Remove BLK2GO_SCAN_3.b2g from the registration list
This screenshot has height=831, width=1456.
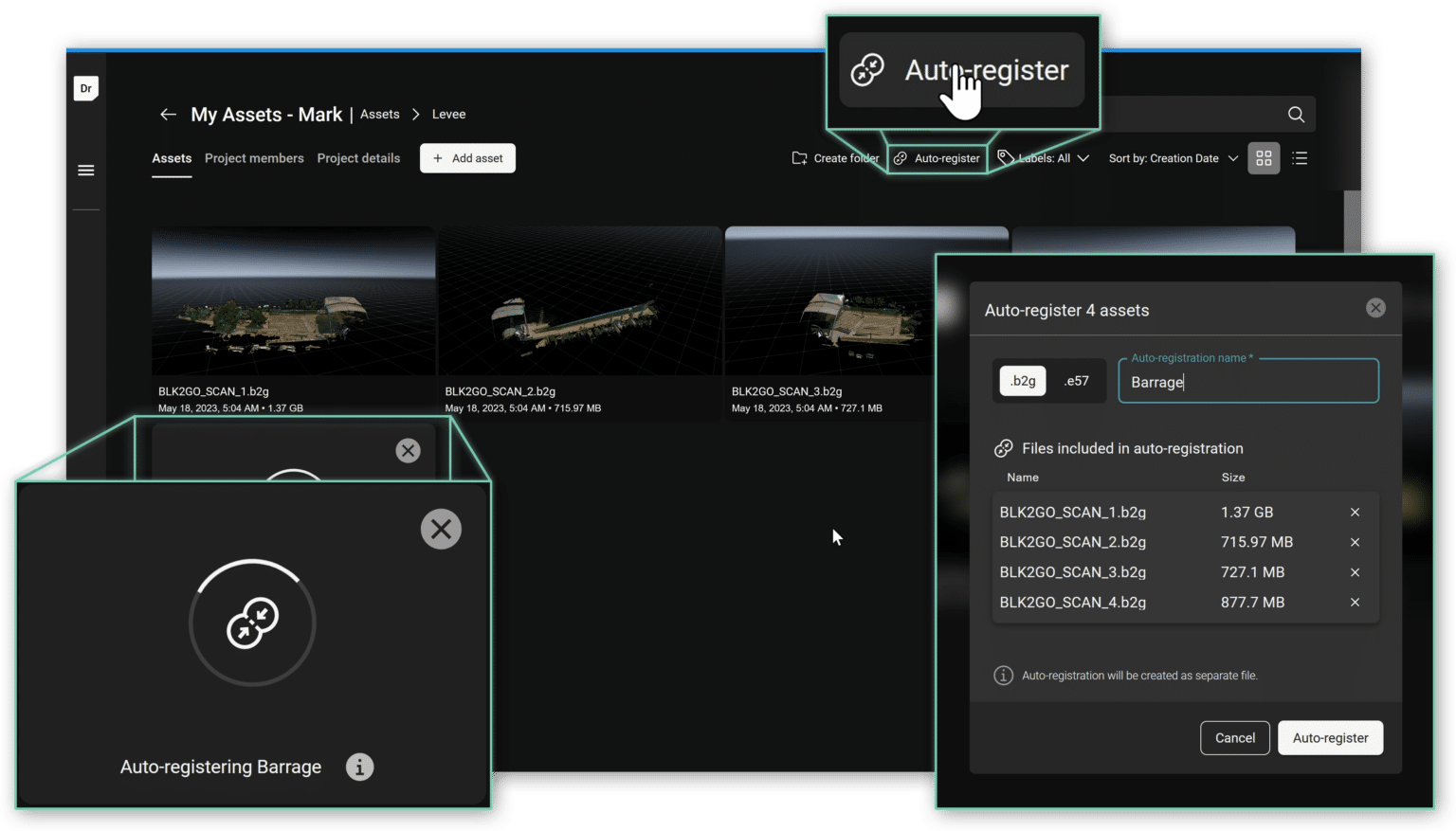click(1355, 572)
